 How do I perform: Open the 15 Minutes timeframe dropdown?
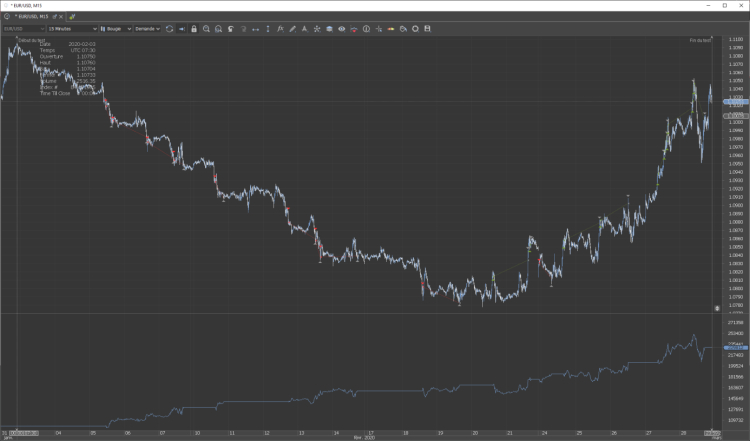pos(72,29)
